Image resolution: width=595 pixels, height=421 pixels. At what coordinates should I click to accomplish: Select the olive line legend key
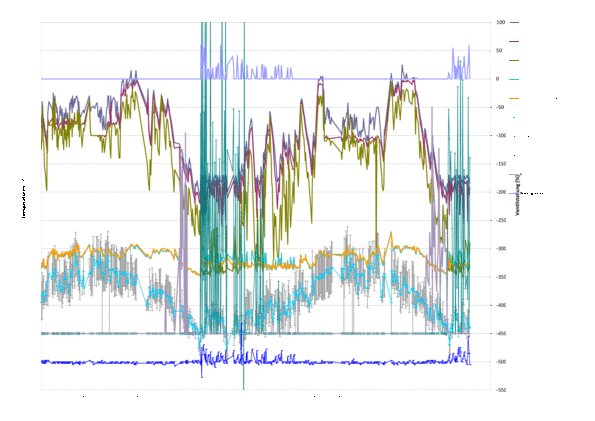point(514,60)
